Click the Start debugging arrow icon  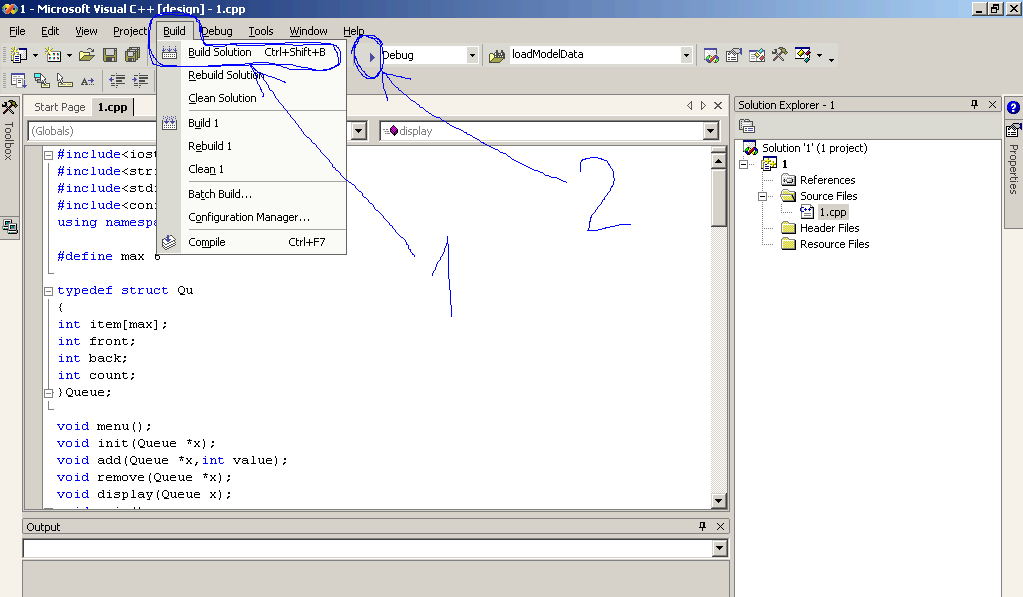click(x=371, y=57)
